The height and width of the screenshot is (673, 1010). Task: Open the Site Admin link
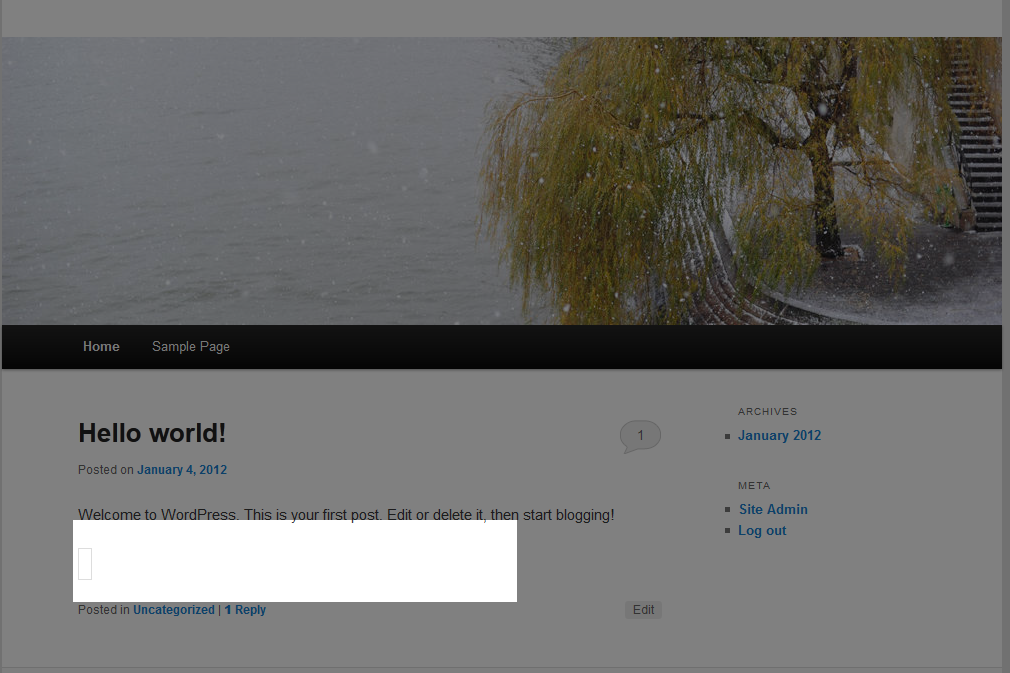(773, 510)
